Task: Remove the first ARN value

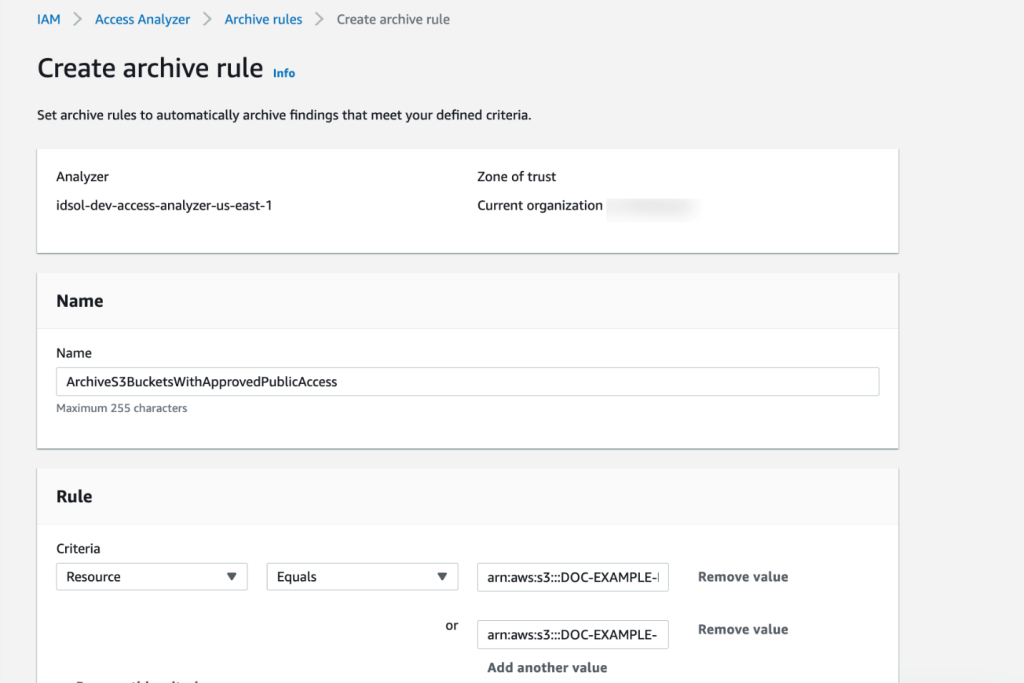Action: tap(742, 576)
